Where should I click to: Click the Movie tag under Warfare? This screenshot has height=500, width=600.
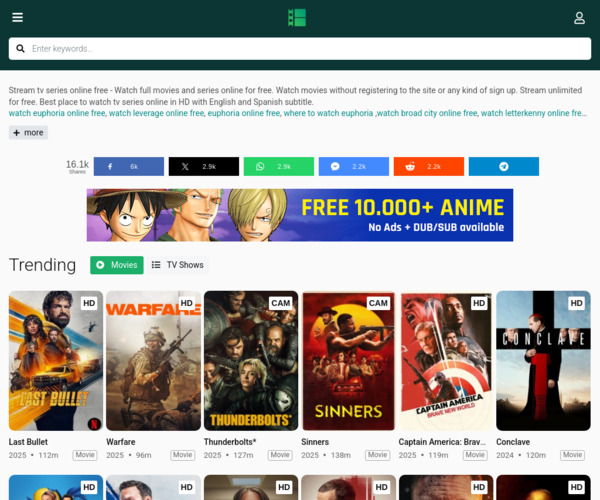tap(183, 455)
